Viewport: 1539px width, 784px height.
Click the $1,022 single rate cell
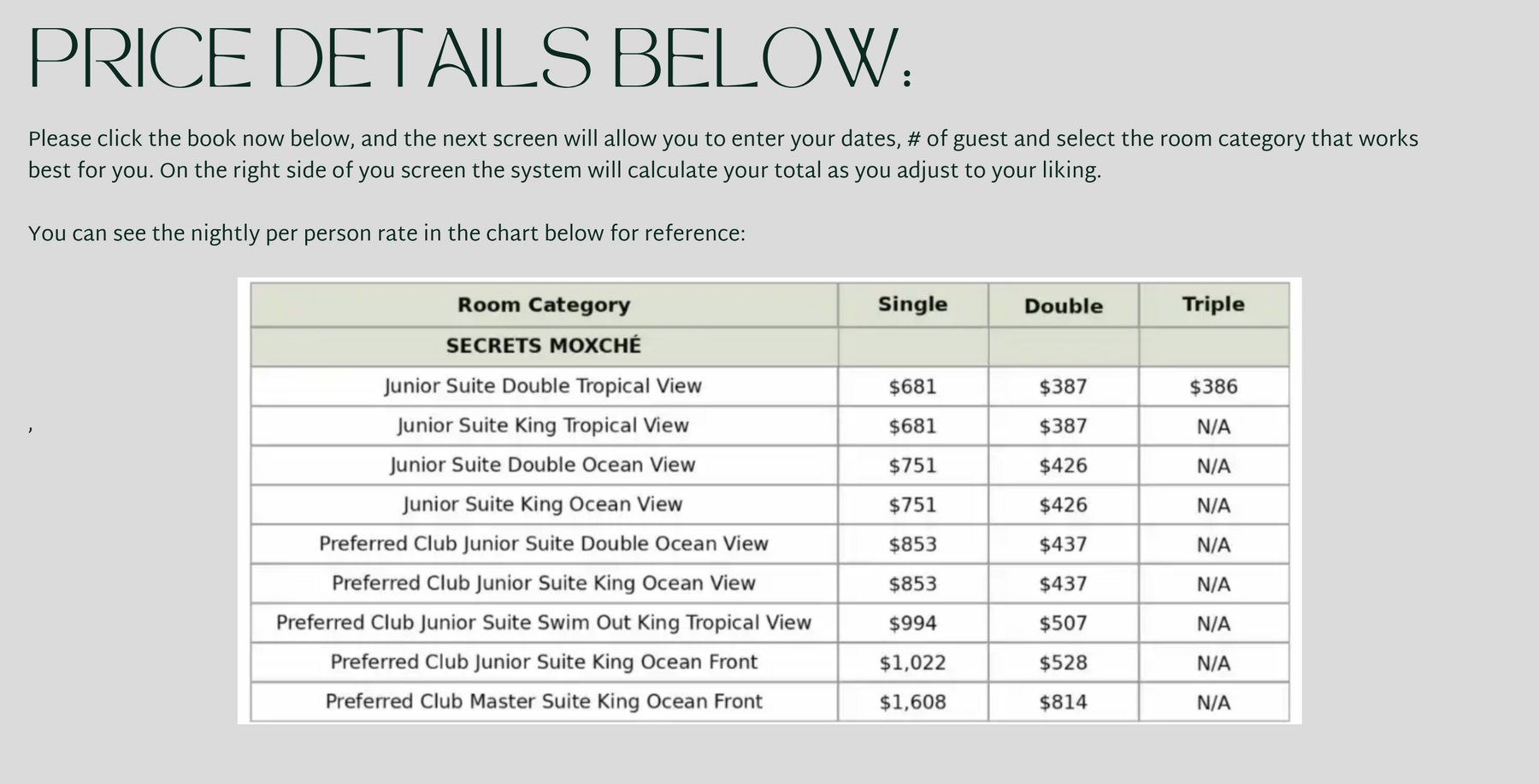coord(912,663)
